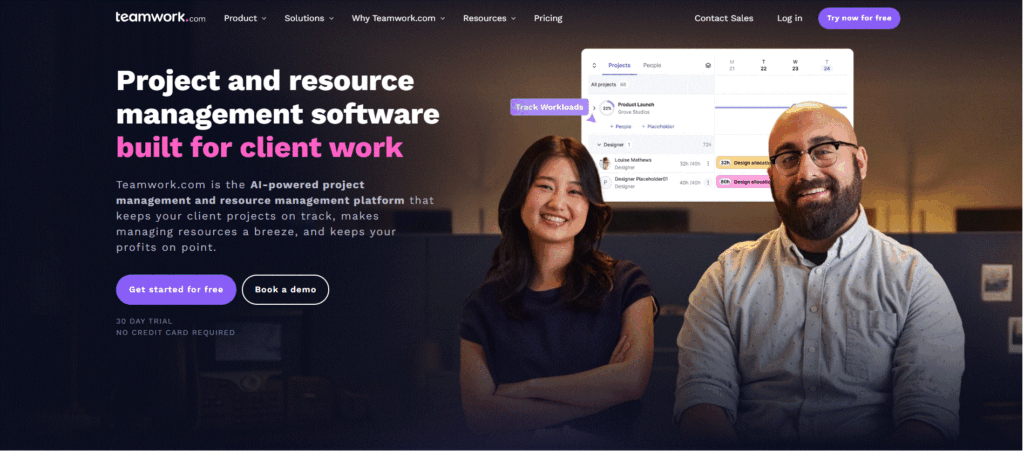Click the Track Workloads label tag
This screenshot has width=1024, height=451.
point(549,107)
